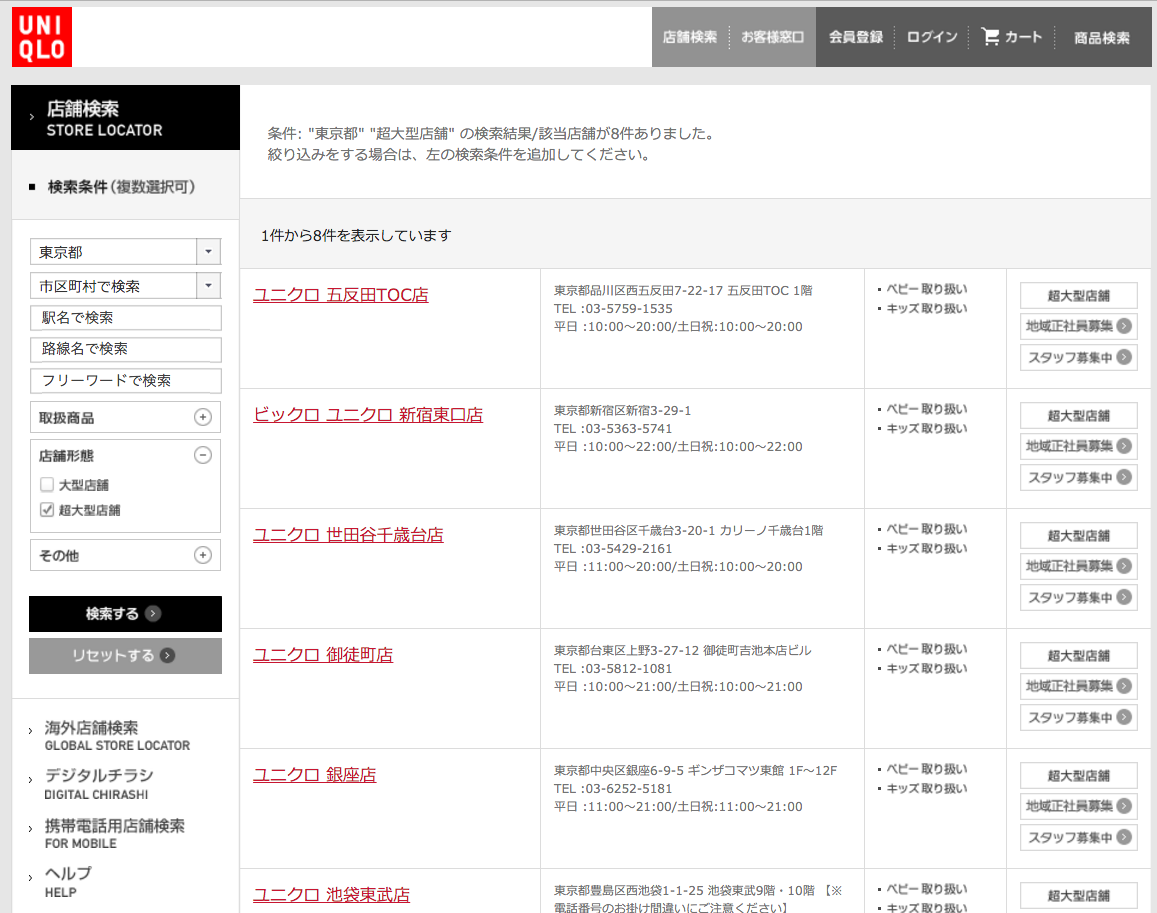Click 地域正社員募集 for 銀座店
This screenshot has height=913, width=1157.
1079,806
